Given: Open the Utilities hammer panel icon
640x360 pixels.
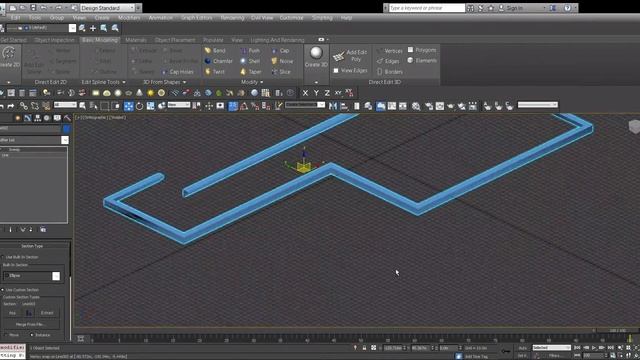Looking at the screenshot, I should 67,118.
